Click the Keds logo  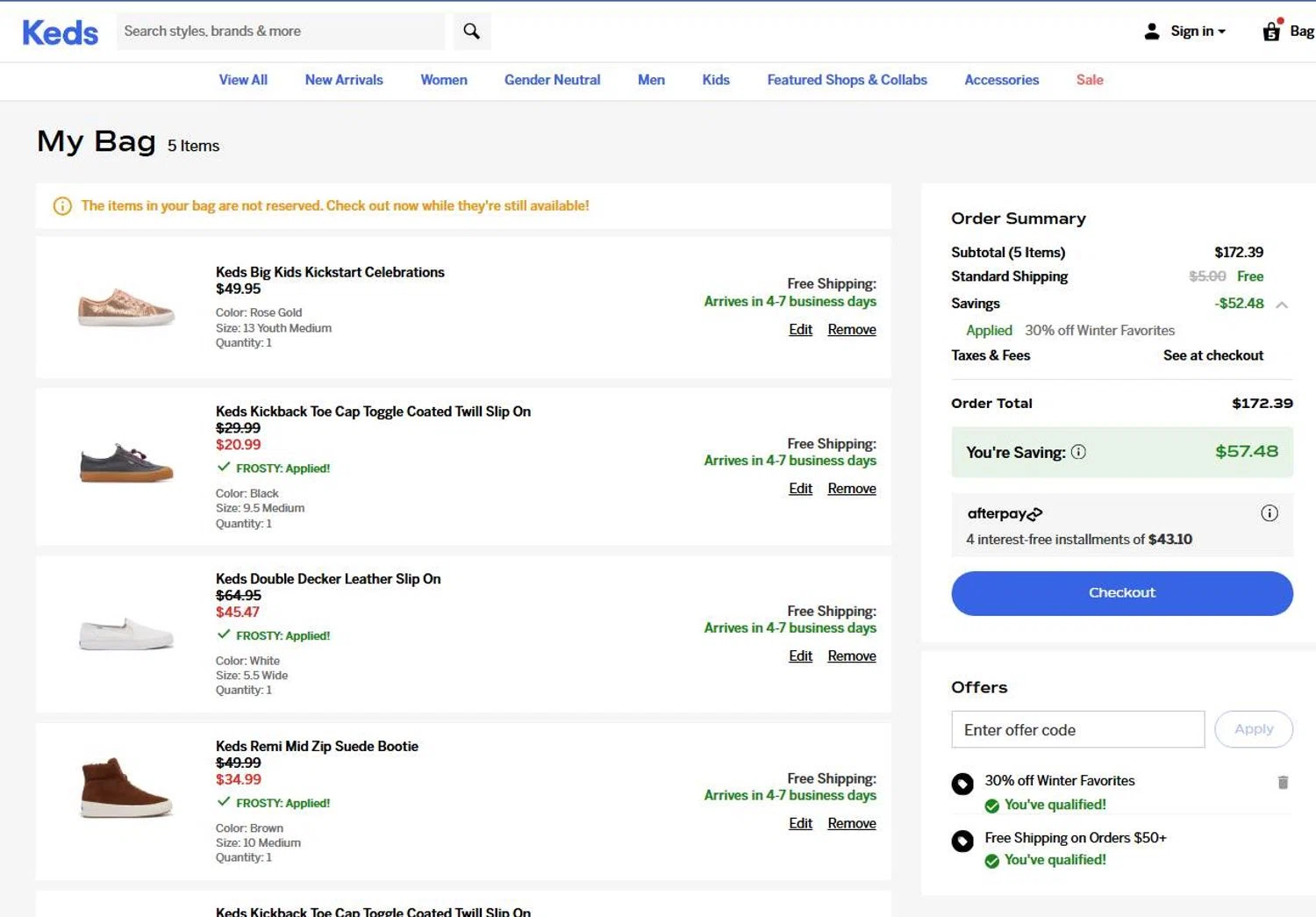pyautogui.click(x=60, y=32)
